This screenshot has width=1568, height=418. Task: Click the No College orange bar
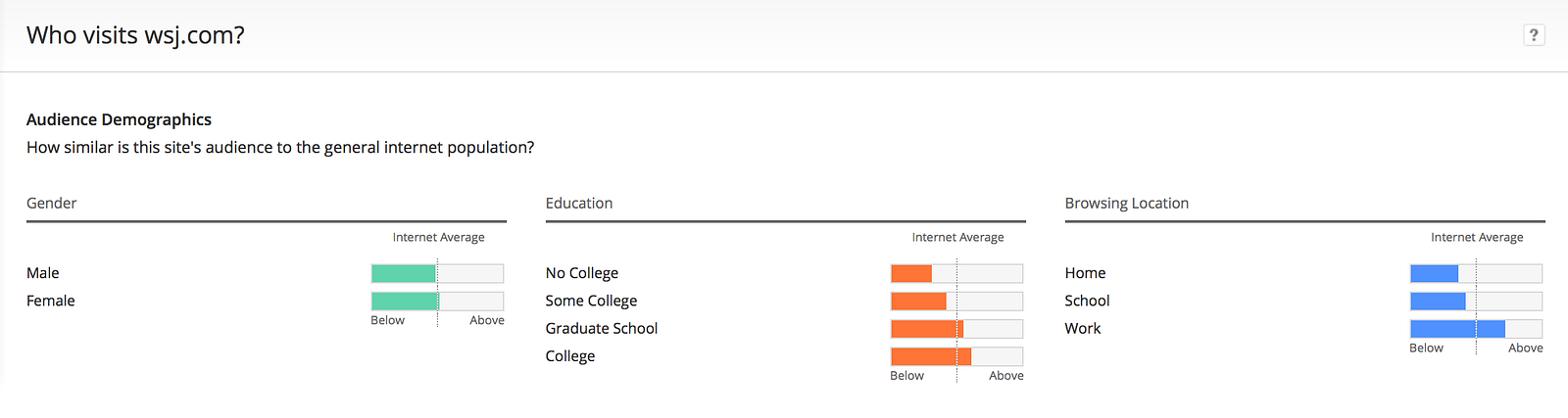point(911,273)
